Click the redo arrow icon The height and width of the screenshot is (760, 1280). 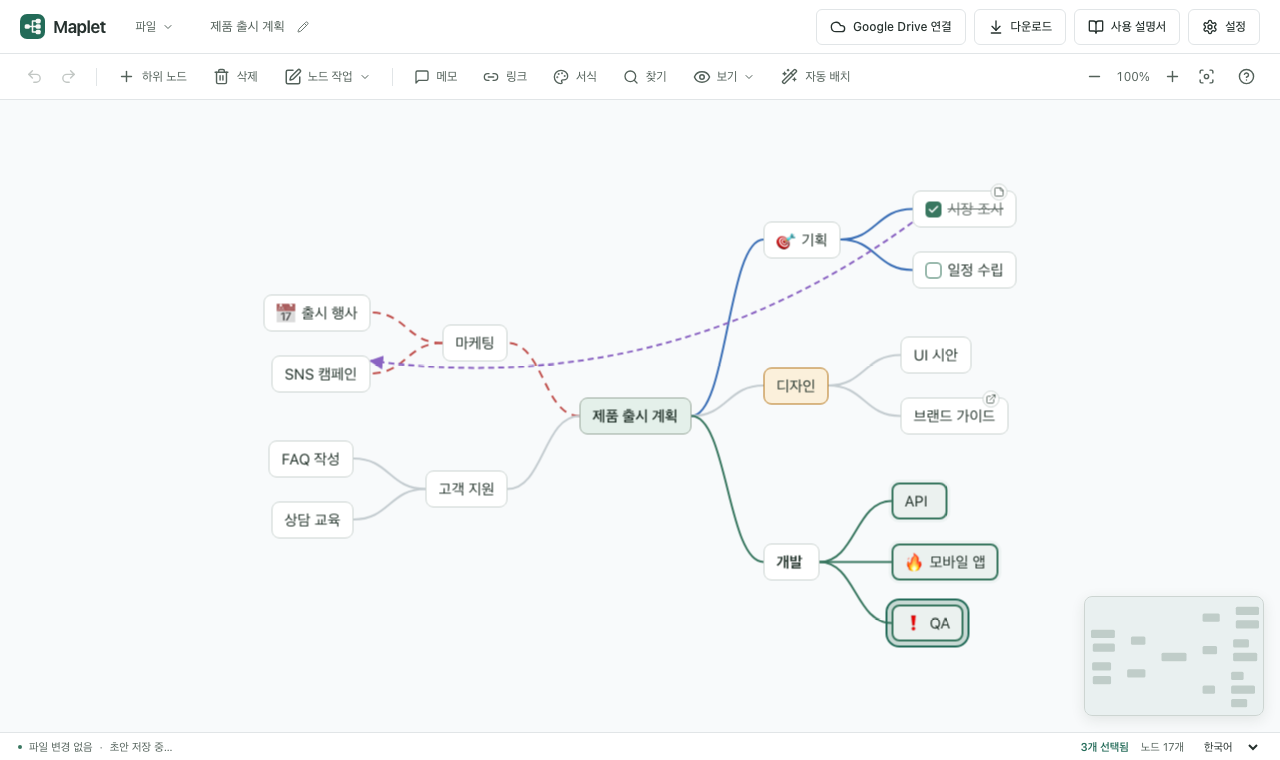[68, 77]
